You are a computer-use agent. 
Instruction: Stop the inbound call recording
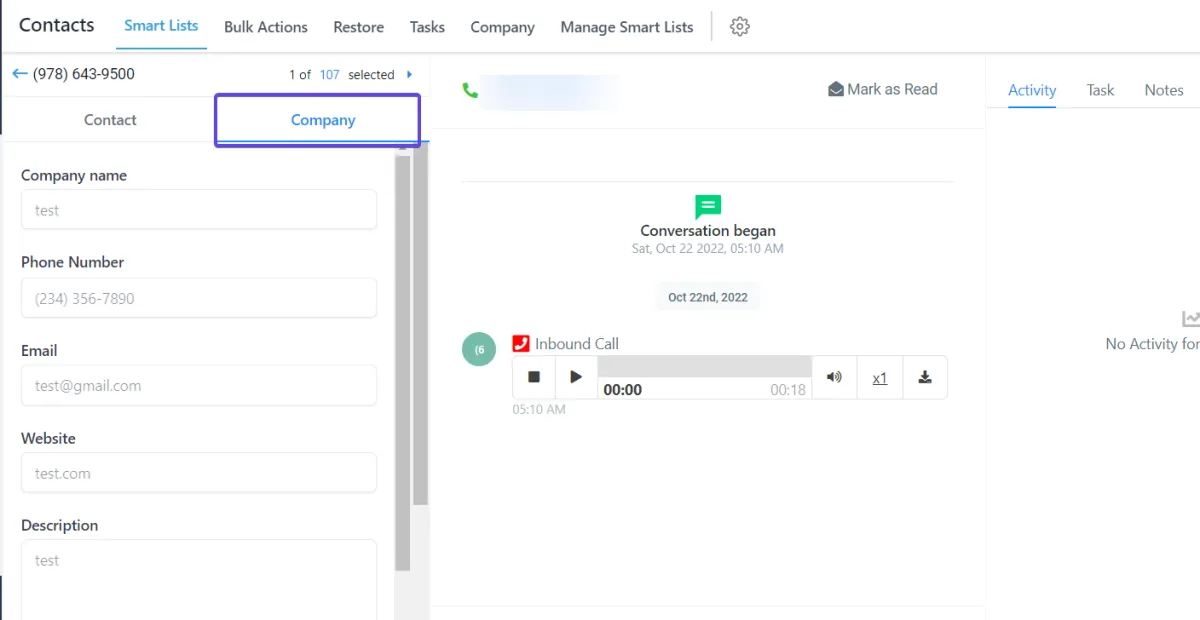pos(534,377)
